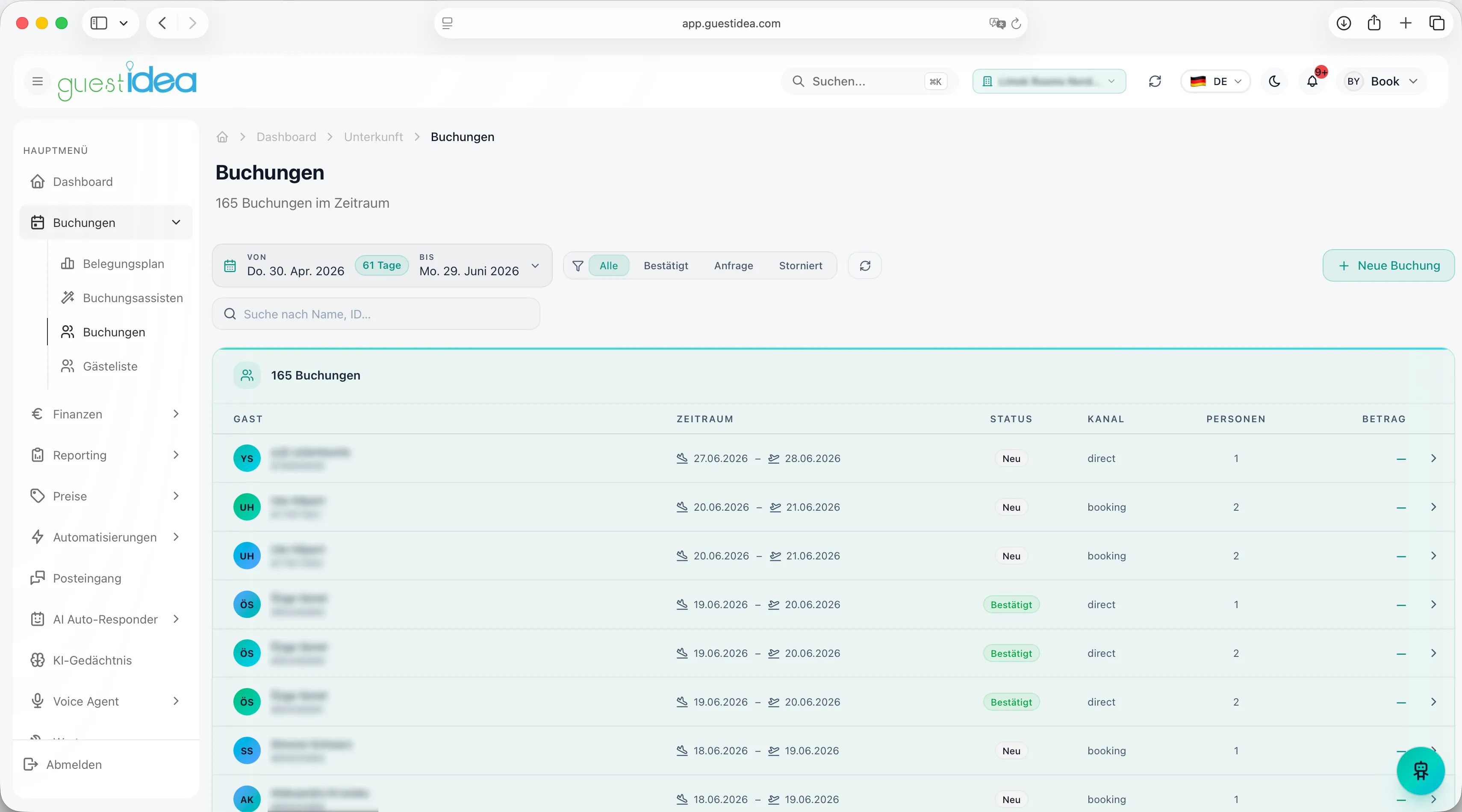Image resolution: width=1462 pixels, height=812 pixels.
Task: Refresh bookings list beside filter tabs
Action: point(864,265)
